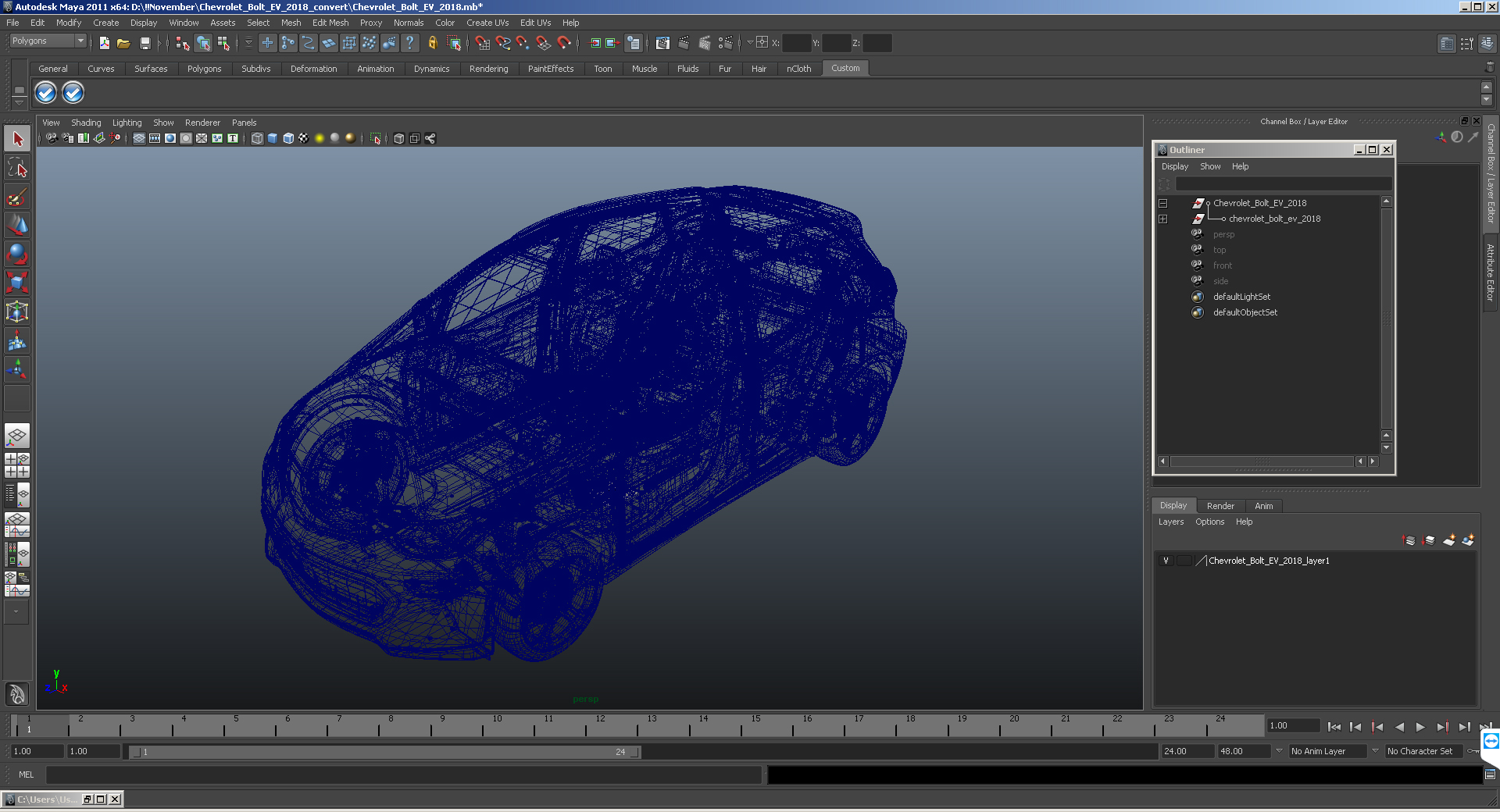
Task: Toggle Snap to points magnet
Action: click(523, 43)
